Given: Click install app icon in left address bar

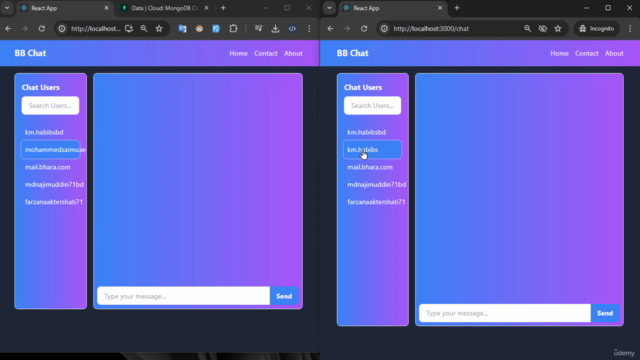Looking at the screenshot, I should tap(129, 29).
